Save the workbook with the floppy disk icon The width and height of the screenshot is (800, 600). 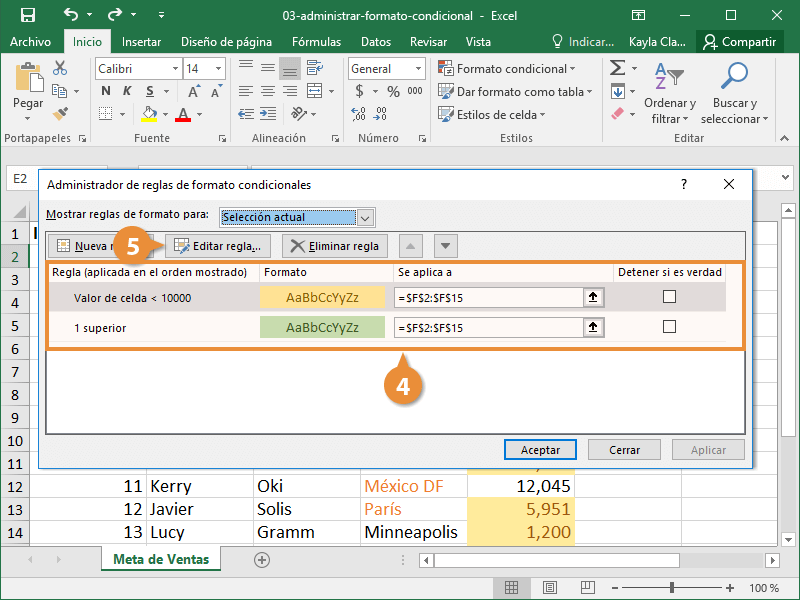[28, 15]
